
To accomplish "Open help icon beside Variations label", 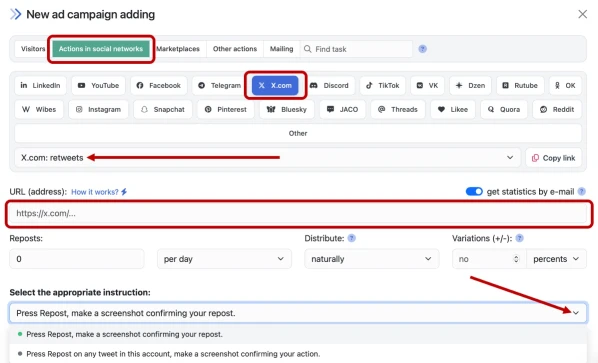I will (519, 238).
